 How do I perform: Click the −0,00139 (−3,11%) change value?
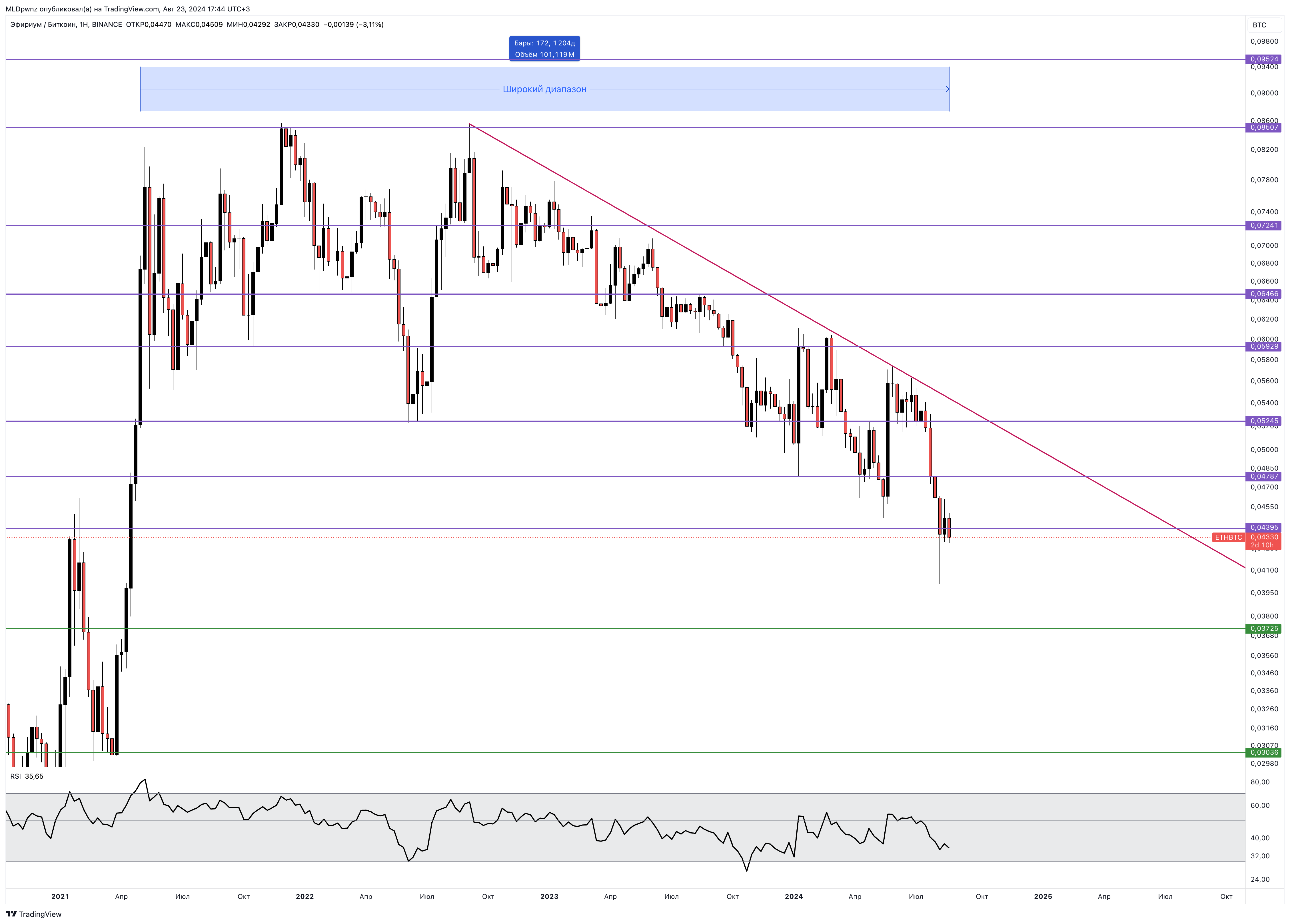(353, 25)
